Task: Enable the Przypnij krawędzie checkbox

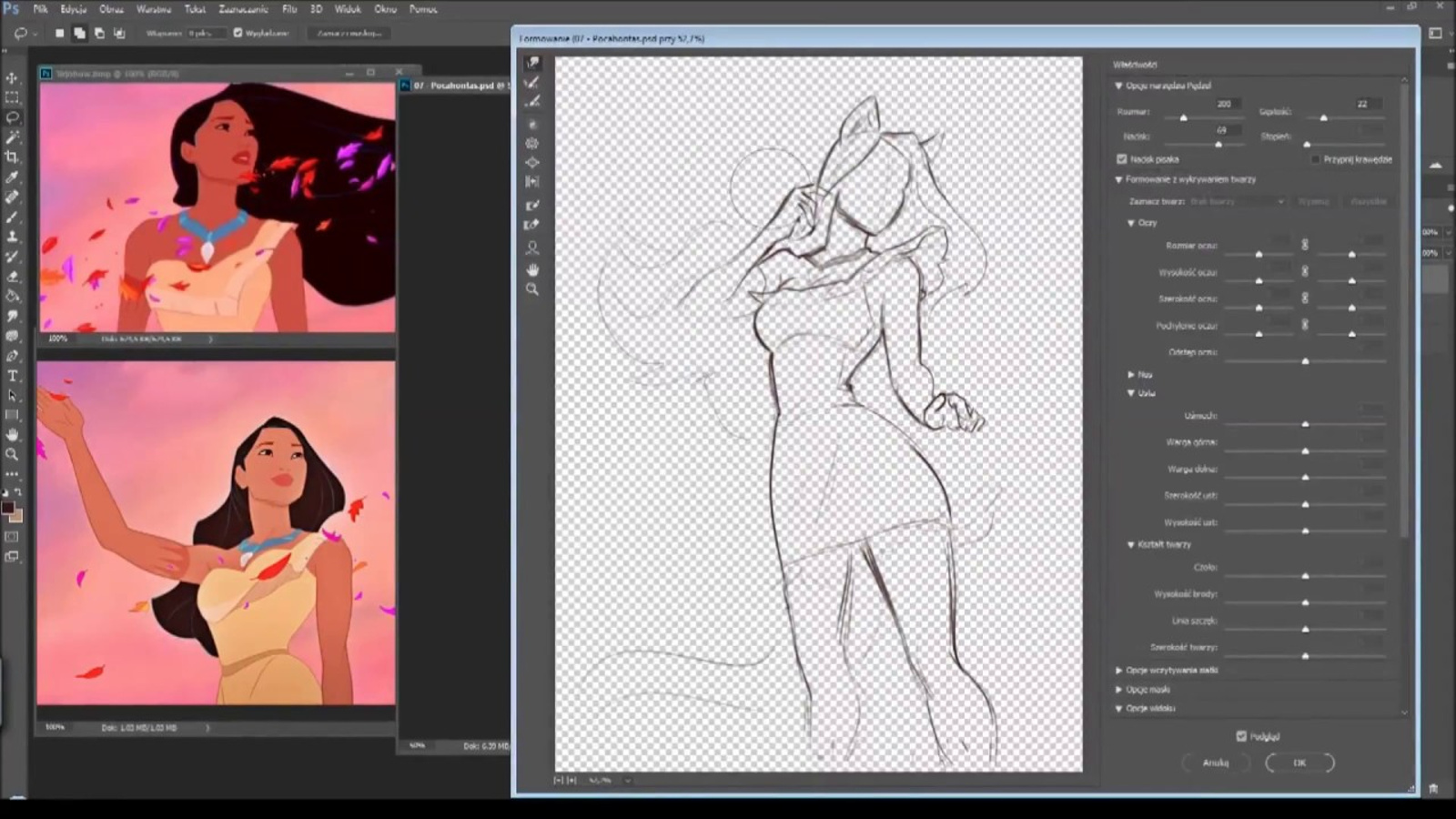Action: tap(1315, 159)
